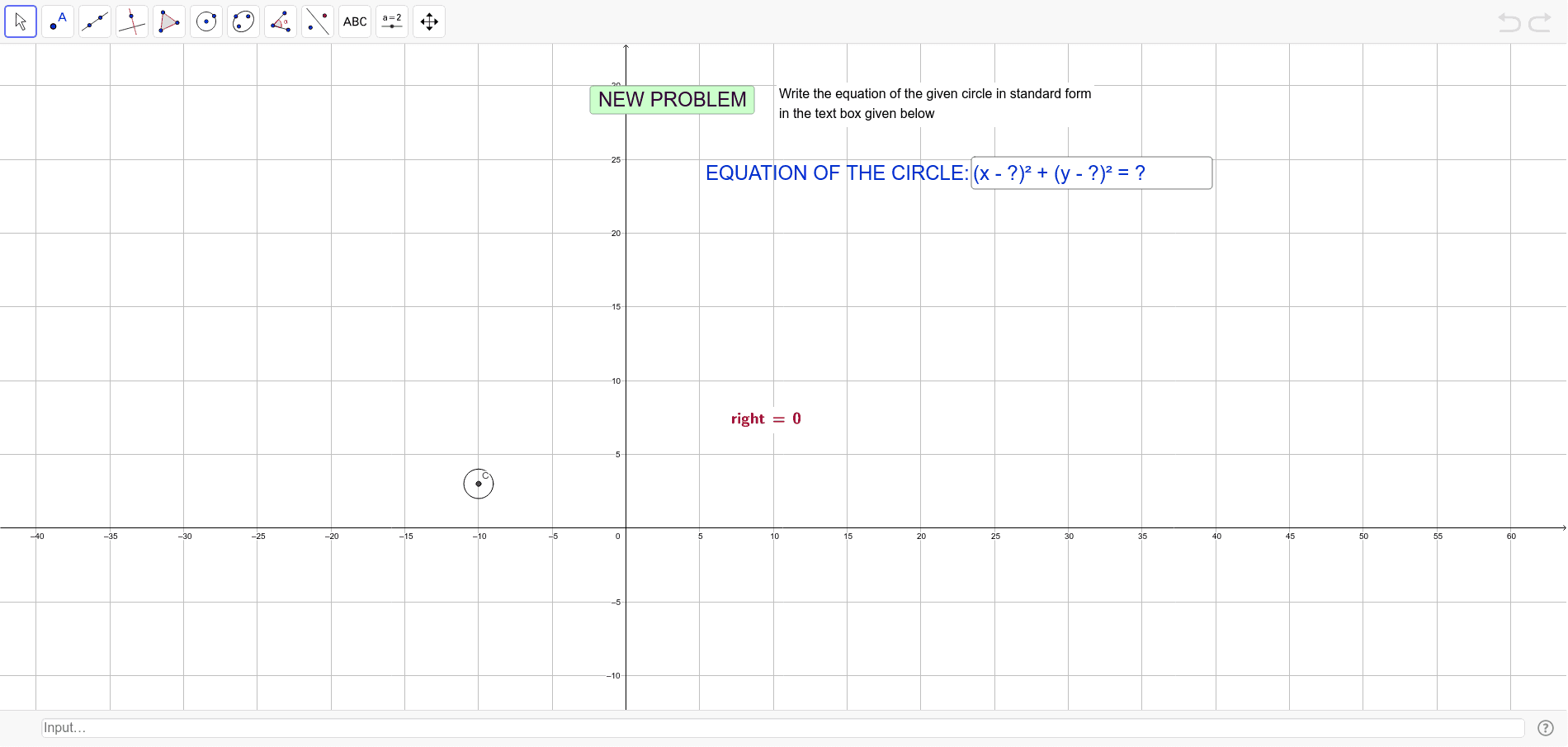Screen dimensions: 1568x747
Task: Select the Circle with Center tool
Action: tap(206, 21)
